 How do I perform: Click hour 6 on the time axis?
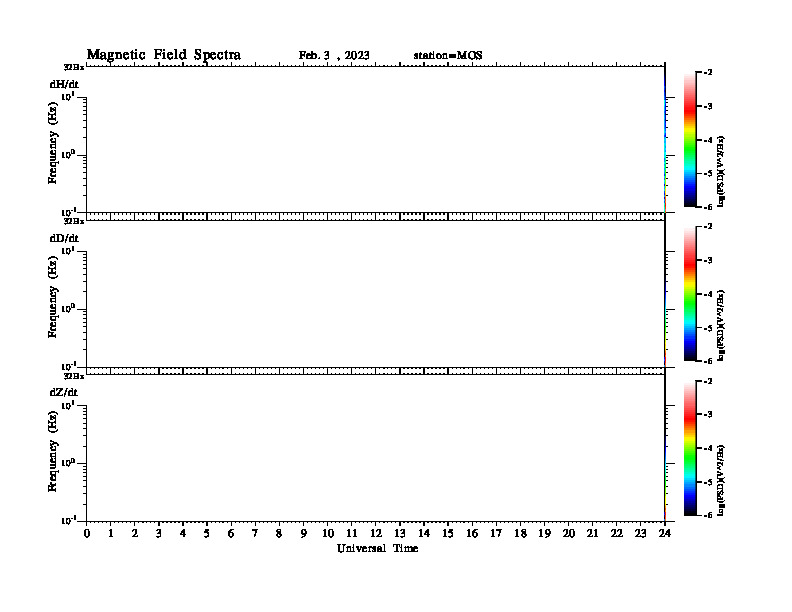(231, 534)
